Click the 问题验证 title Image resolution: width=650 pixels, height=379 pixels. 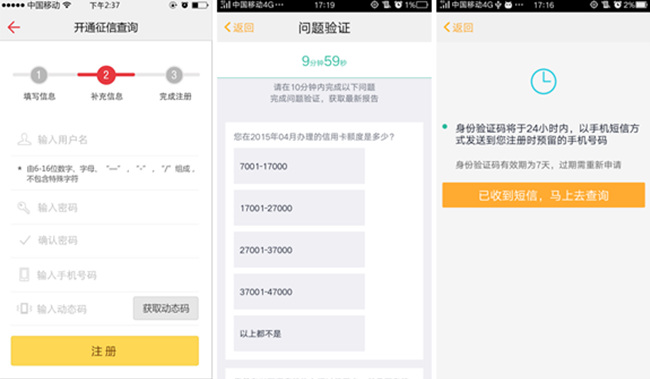(x=324, y=28)
